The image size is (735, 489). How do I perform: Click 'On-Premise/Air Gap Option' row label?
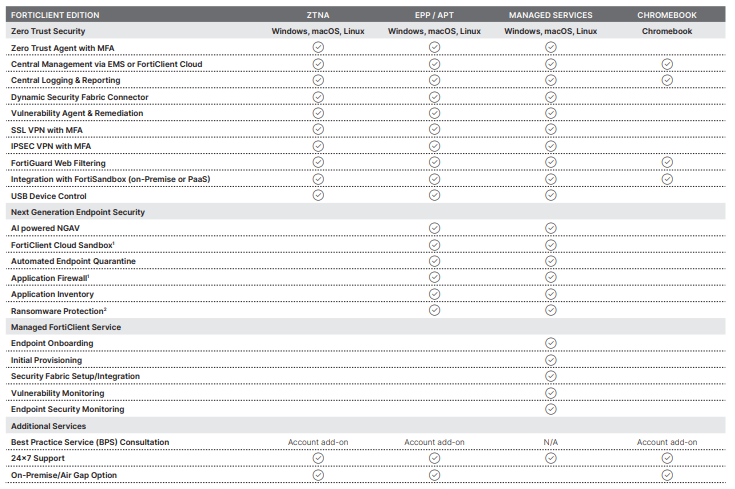pyautogui.click(x=64, y=475)
